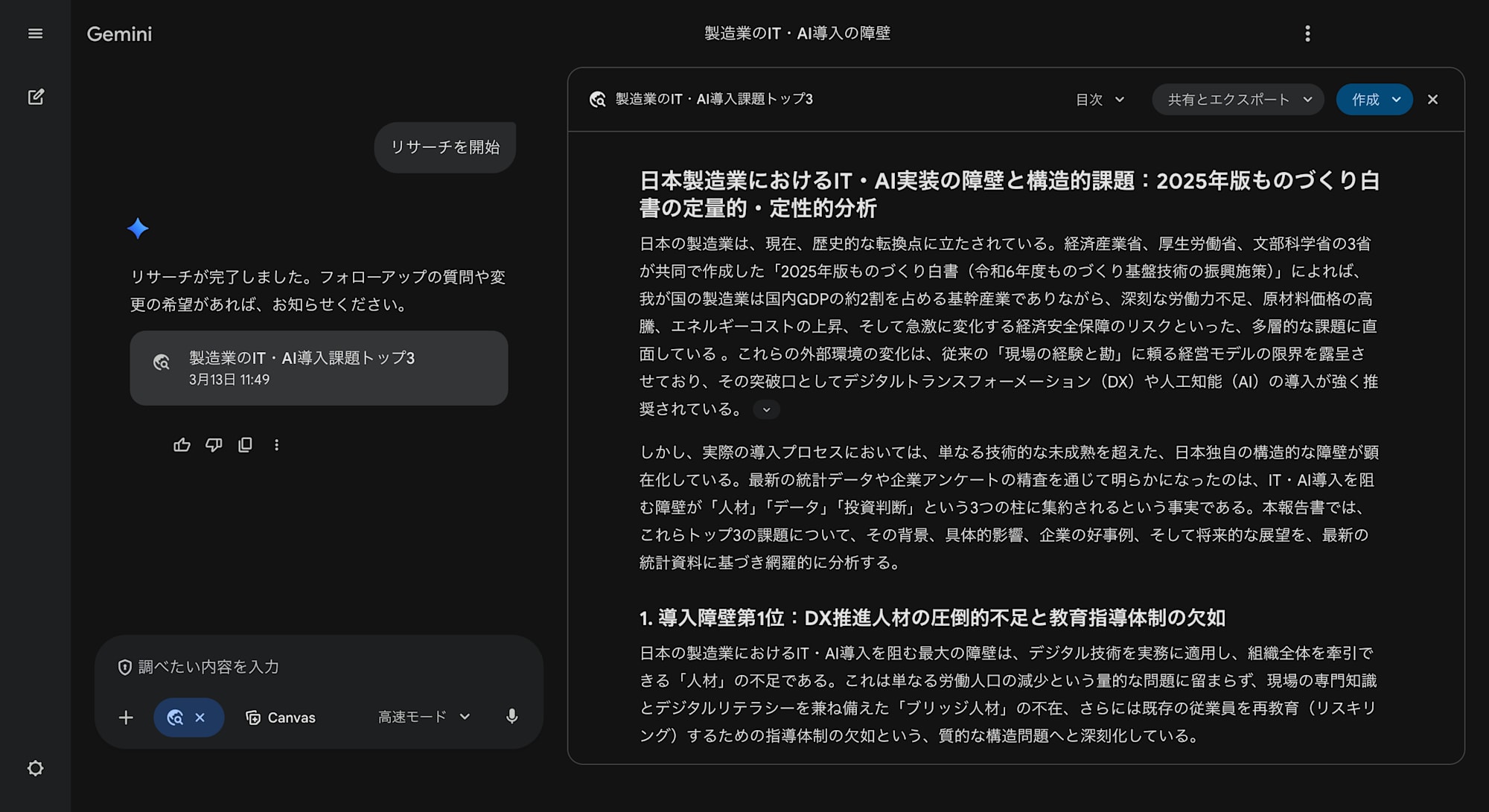Open the three-dot options icon below the report card

tap(277, 444)
